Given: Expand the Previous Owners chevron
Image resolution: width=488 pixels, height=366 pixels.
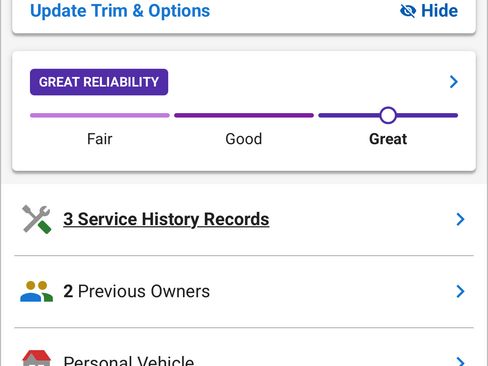Looking at the screenshot, I should click(x=460, y=291).
